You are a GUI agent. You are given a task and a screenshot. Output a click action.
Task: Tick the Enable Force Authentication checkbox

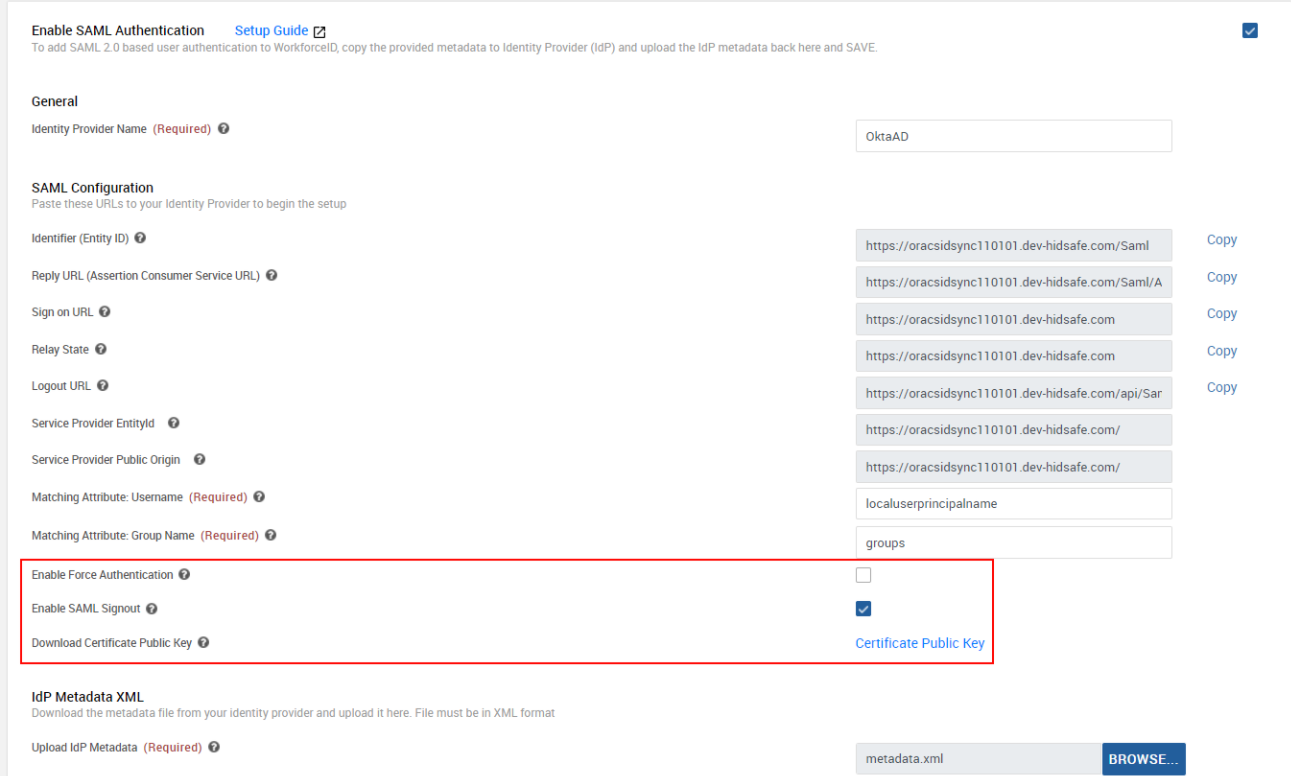coord(864,575)
